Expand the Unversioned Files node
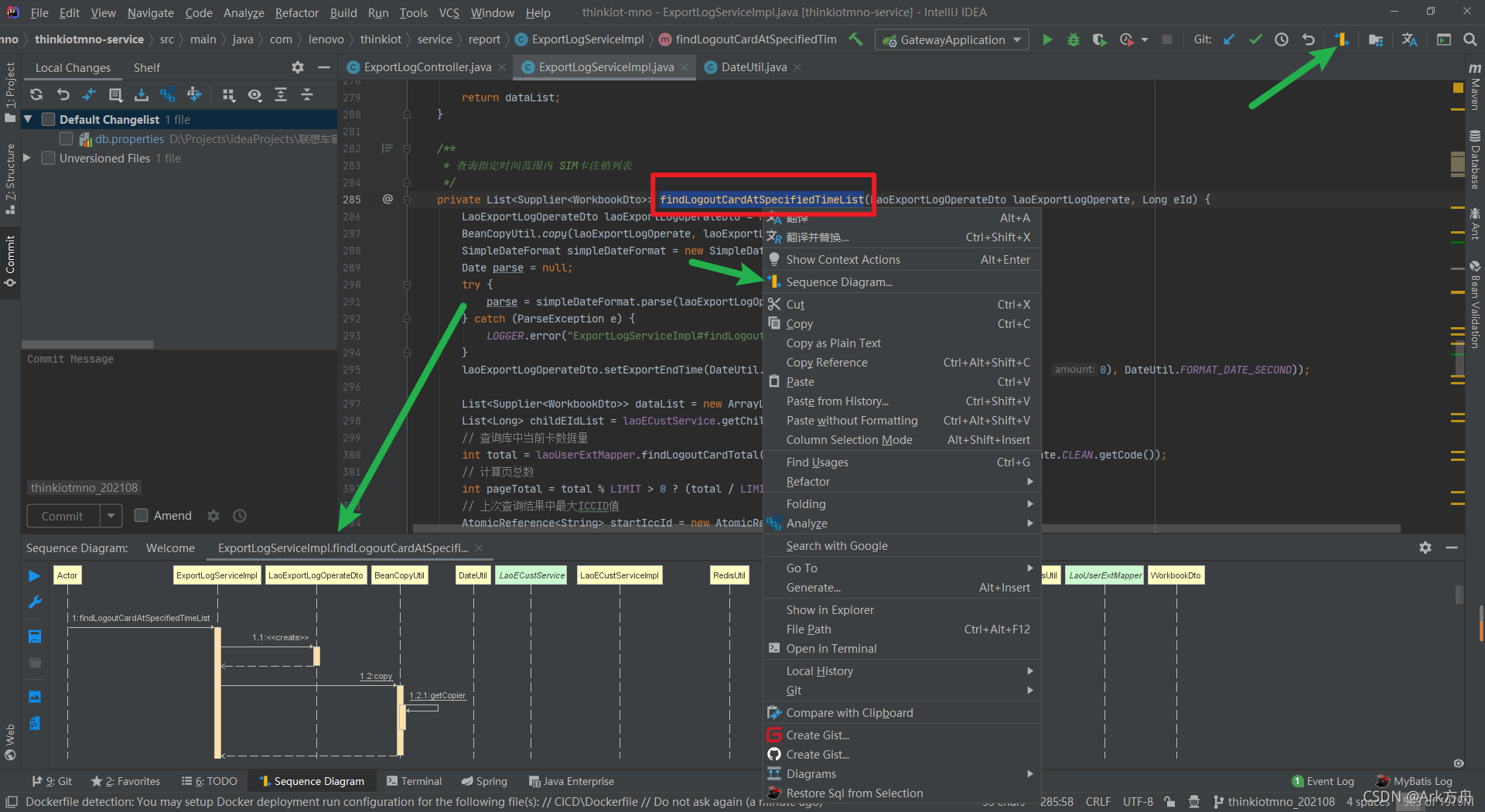Viewport: 1485px width, 812px height. coord(27,158)
